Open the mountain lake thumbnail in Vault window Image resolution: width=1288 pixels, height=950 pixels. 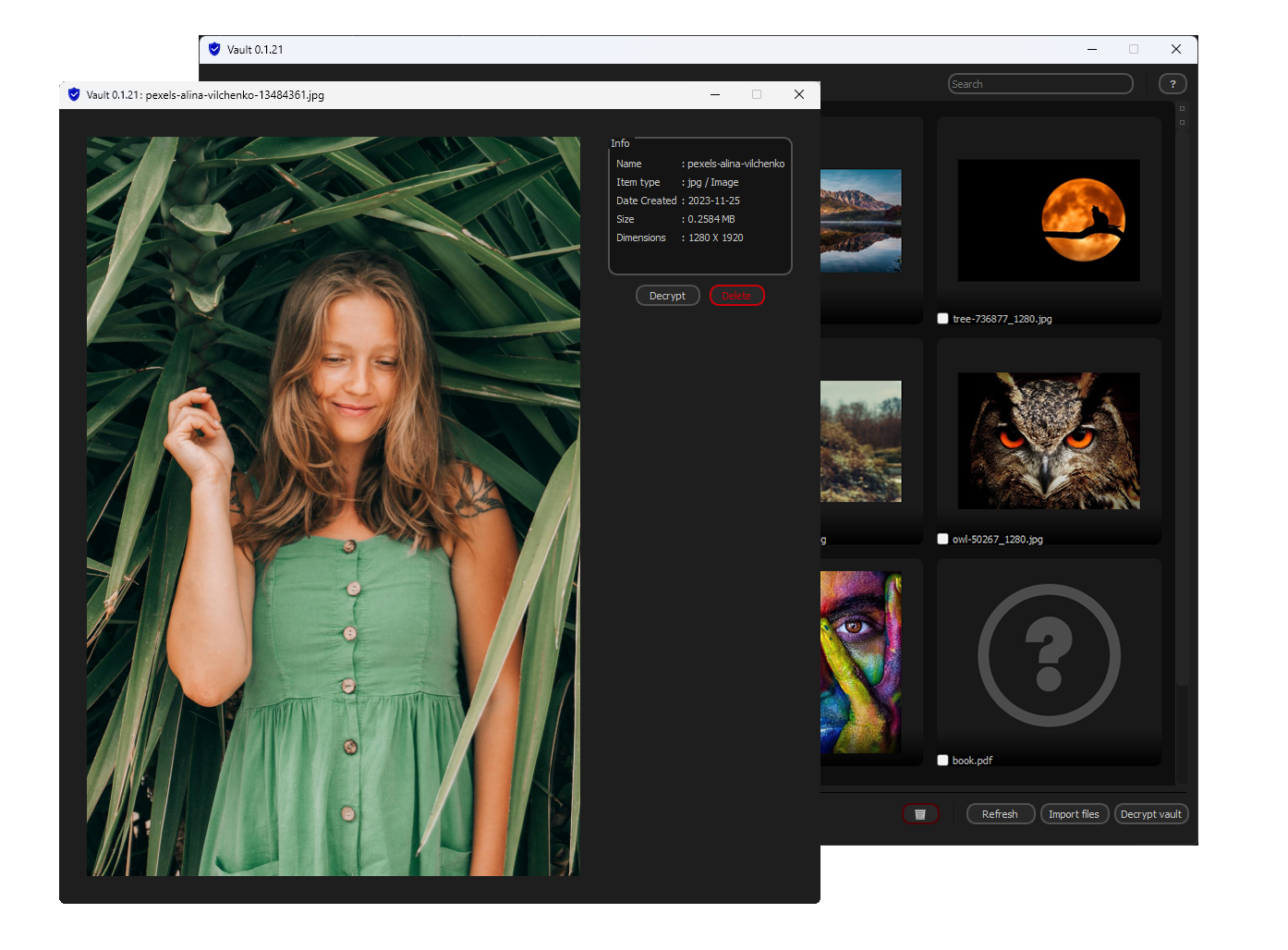coord(860,220)
